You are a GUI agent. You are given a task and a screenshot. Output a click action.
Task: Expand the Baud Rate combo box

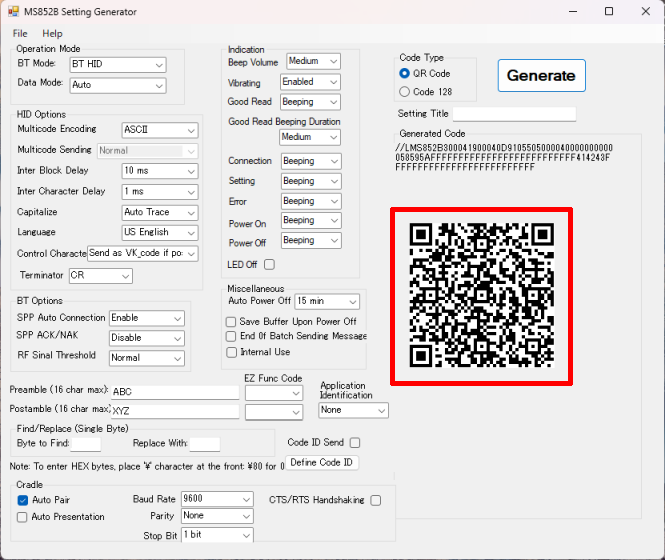pyautogui.click(x=217, y=498)
